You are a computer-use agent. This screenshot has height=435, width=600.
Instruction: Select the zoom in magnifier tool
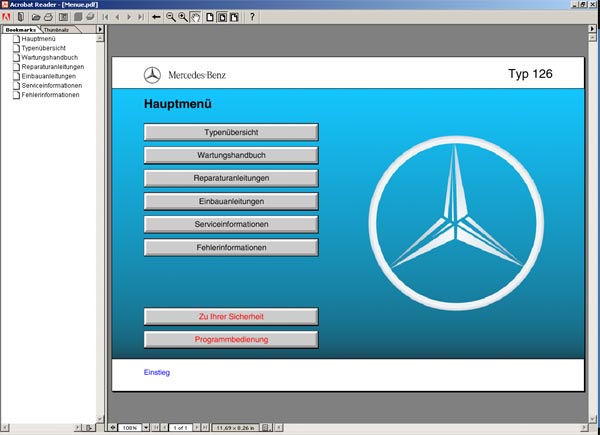coord(183,17)
